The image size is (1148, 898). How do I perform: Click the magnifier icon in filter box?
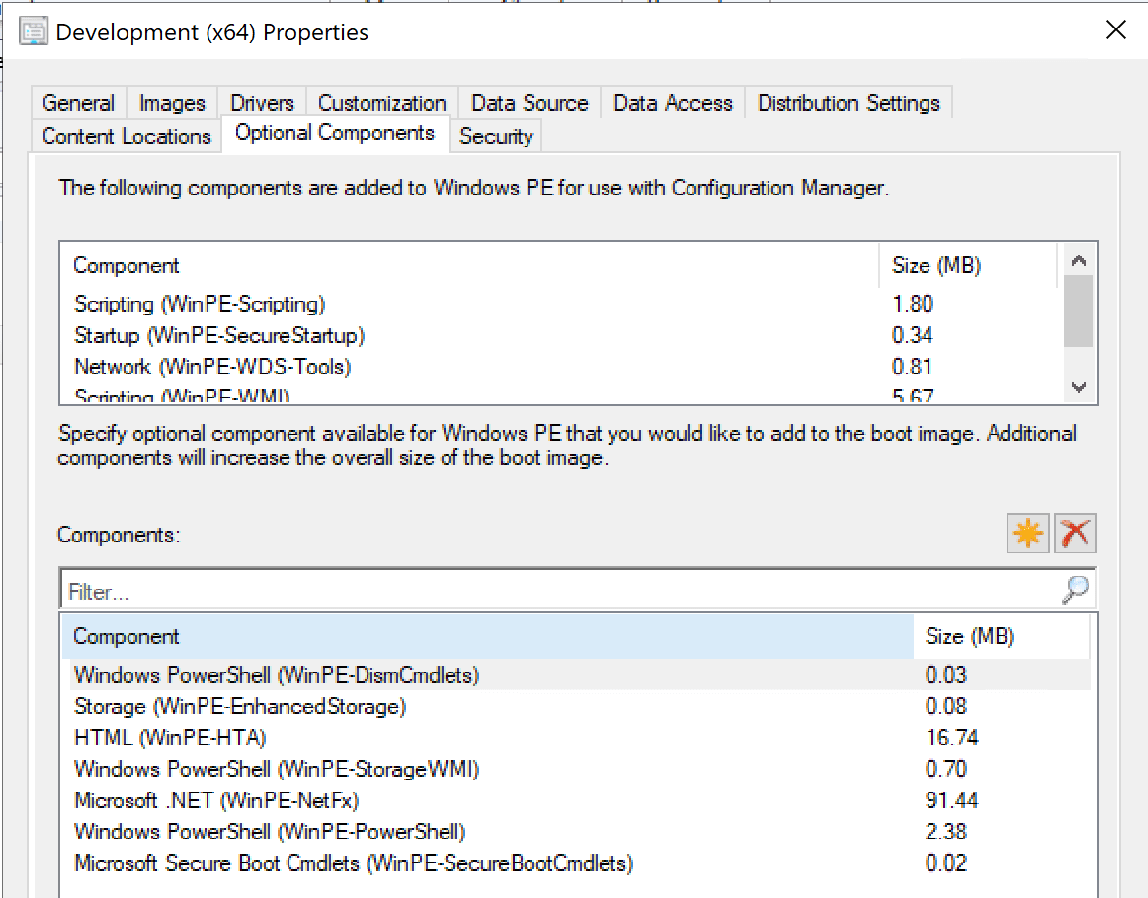1075,590
